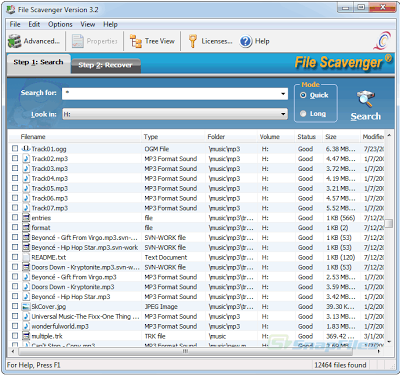Click the music icon of Track05.mp3

coord(26,188)
